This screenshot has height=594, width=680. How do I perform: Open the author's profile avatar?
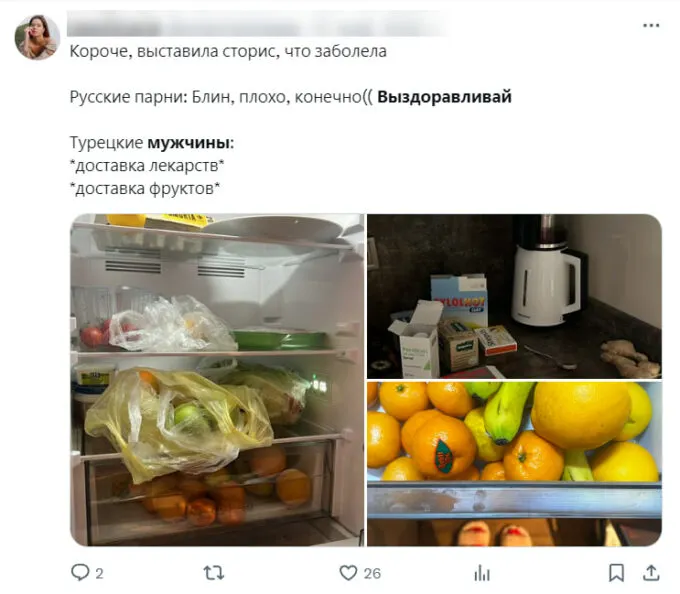pos(37,37)
